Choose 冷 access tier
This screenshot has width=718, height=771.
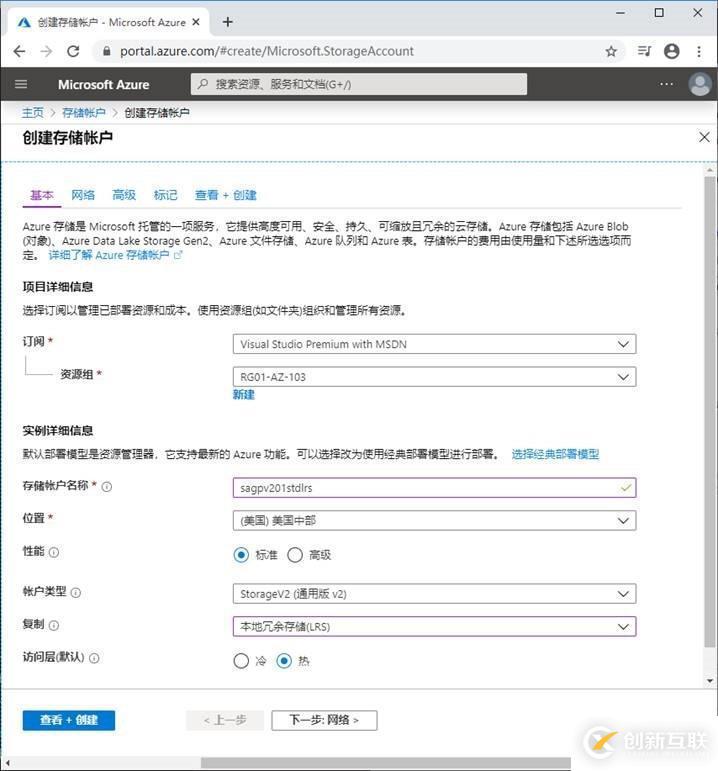click(241, 661)
